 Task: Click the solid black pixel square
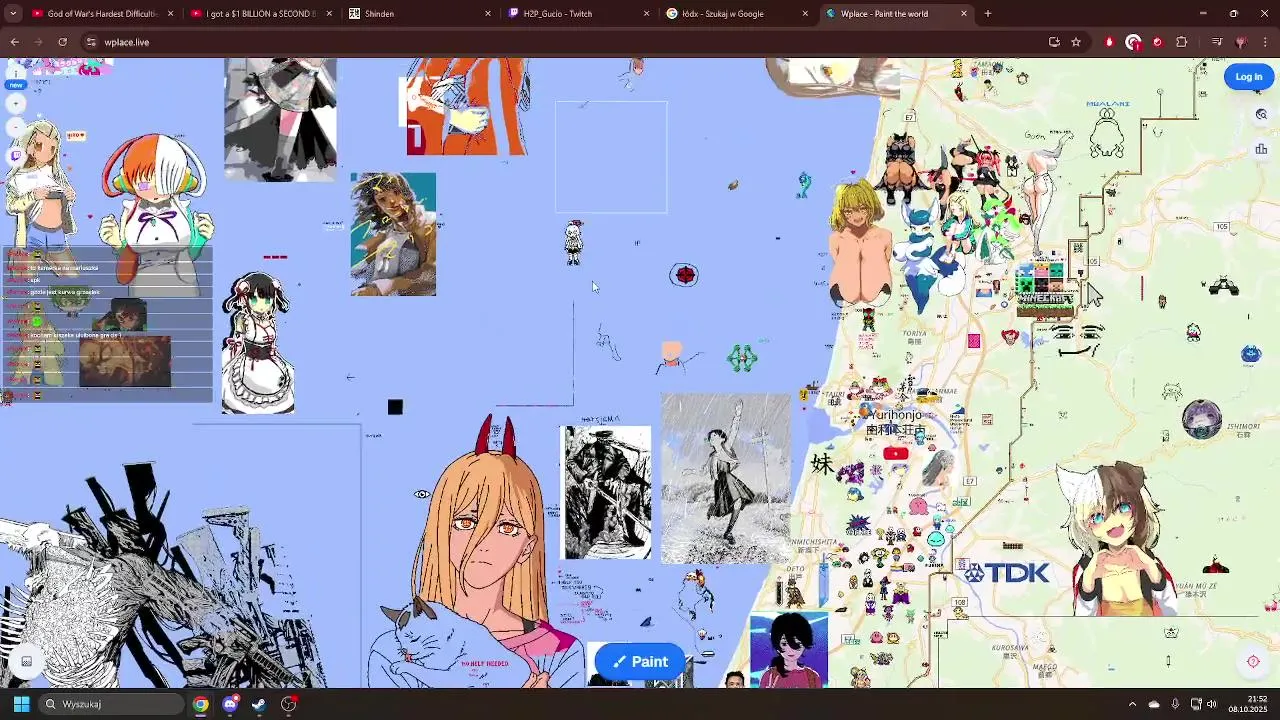(x=395, y=407)
